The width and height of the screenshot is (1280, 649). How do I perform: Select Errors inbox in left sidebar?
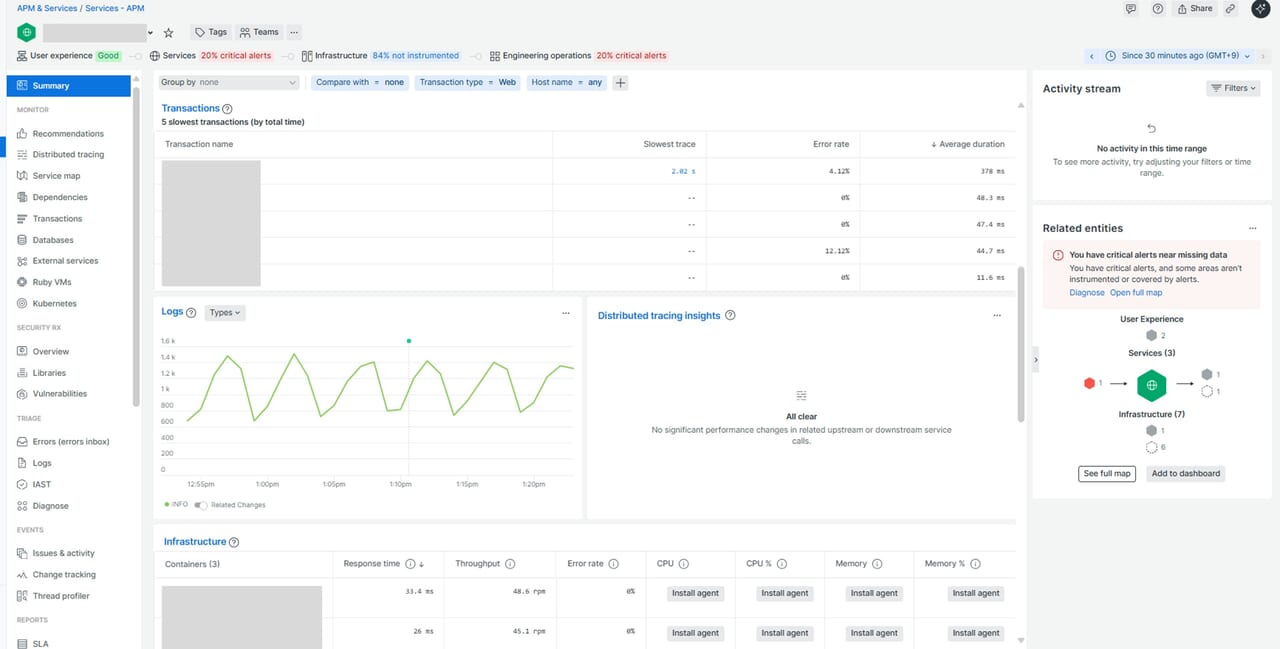click(x=70, y=442)
